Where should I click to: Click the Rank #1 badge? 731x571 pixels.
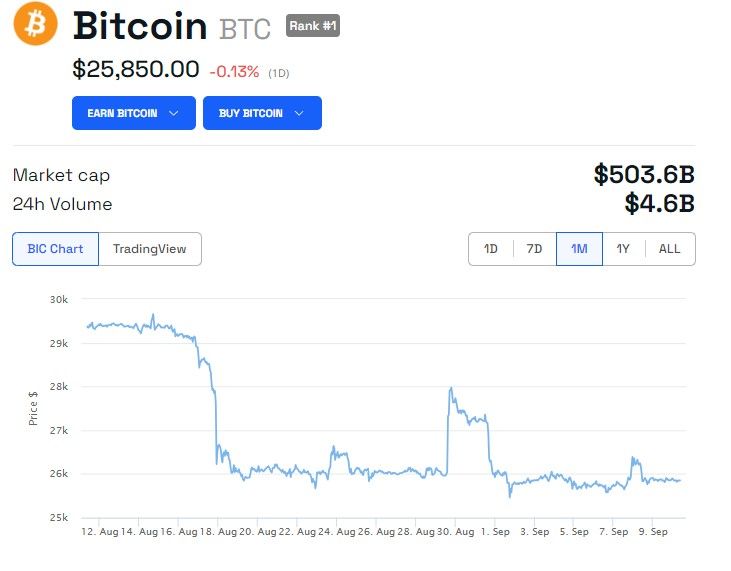313,26
